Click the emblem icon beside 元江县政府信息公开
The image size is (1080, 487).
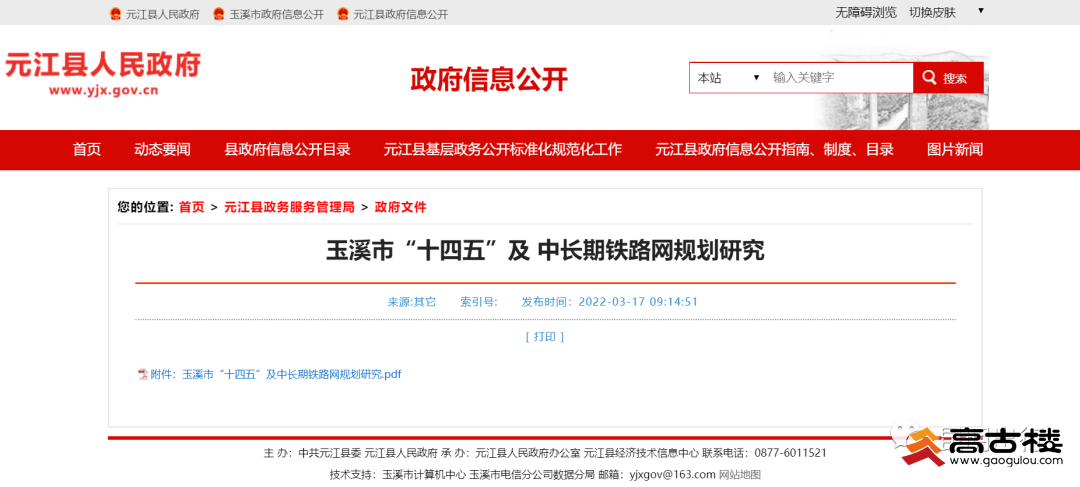coord(343,14)
